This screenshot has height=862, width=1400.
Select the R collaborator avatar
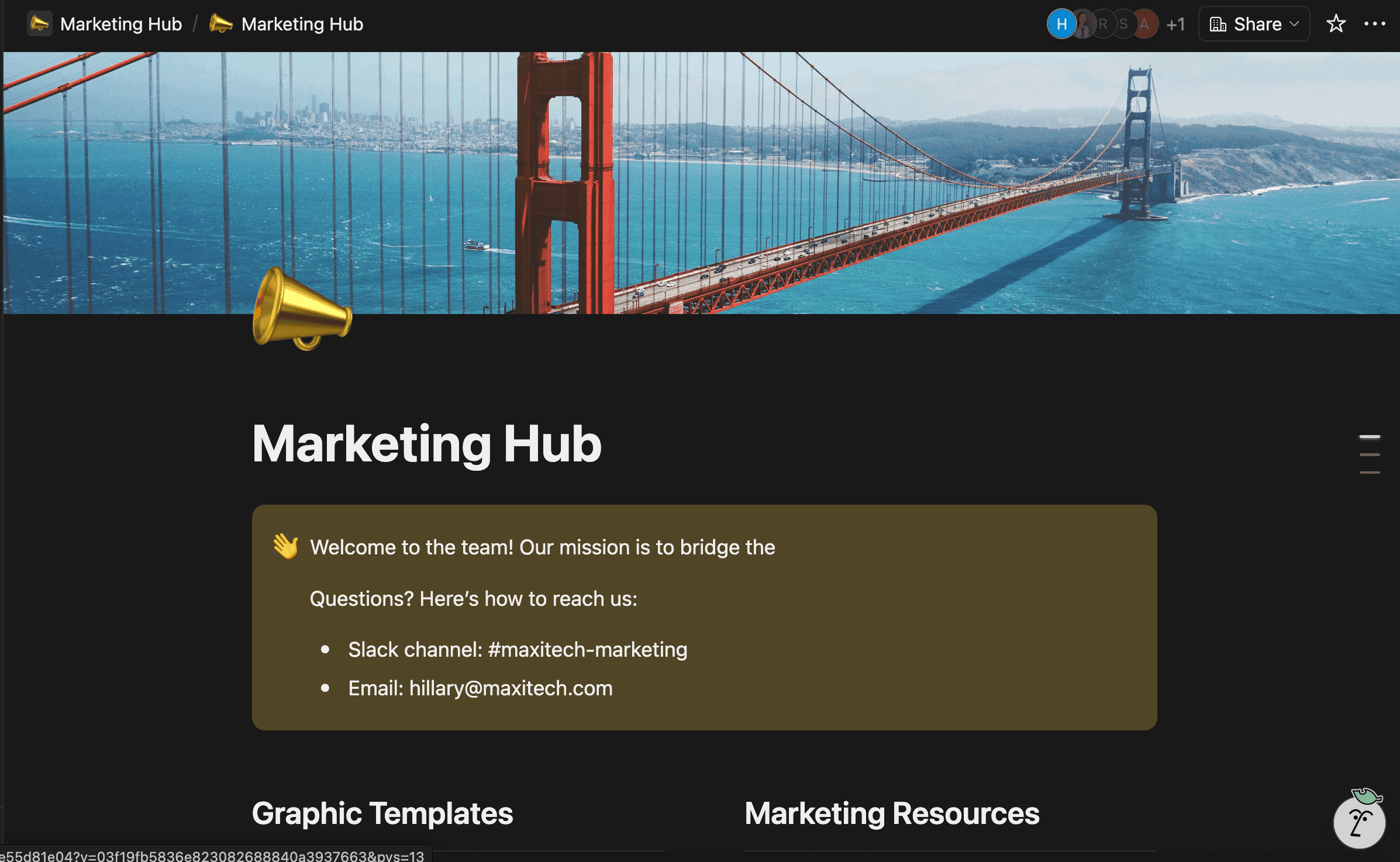(1104, 24)
